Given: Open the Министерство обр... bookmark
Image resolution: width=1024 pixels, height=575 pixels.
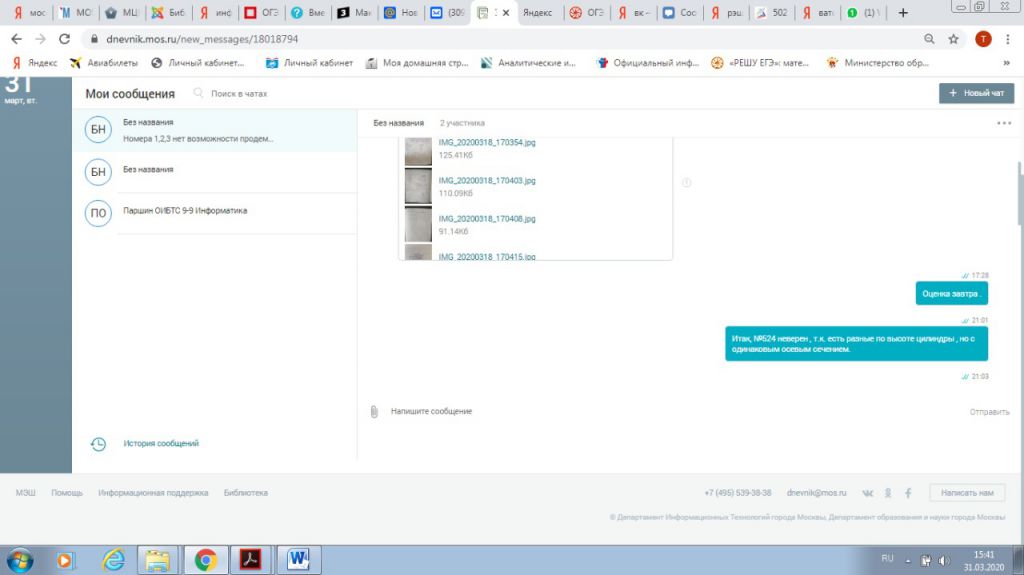Looking at the screenshot, I should (x=878, y=63).
